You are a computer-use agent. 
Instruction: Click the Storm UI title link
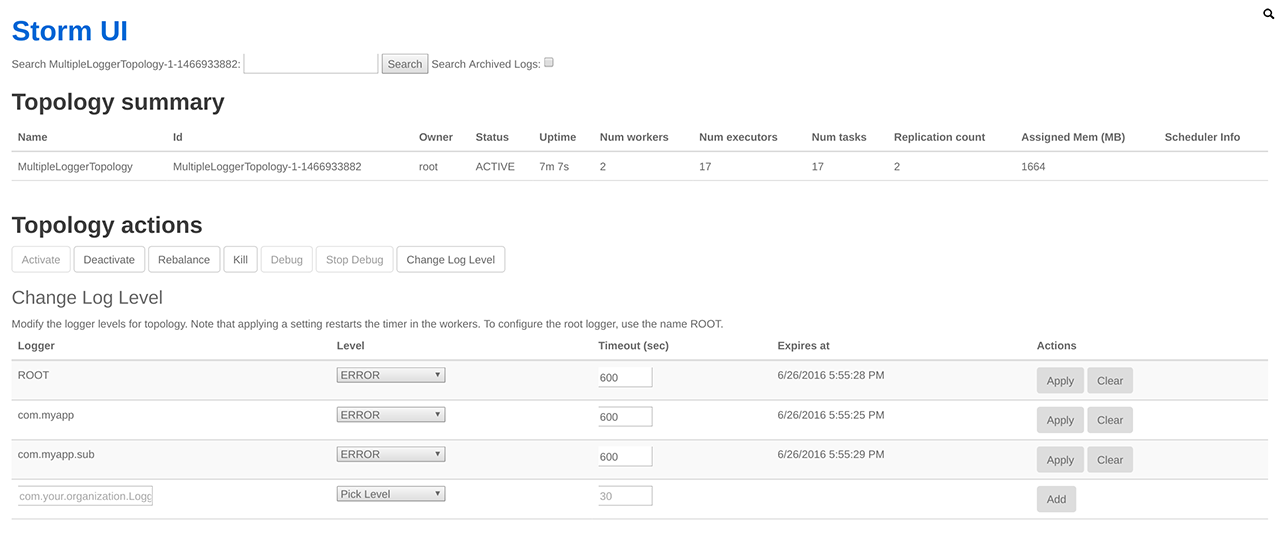(70, 31)
